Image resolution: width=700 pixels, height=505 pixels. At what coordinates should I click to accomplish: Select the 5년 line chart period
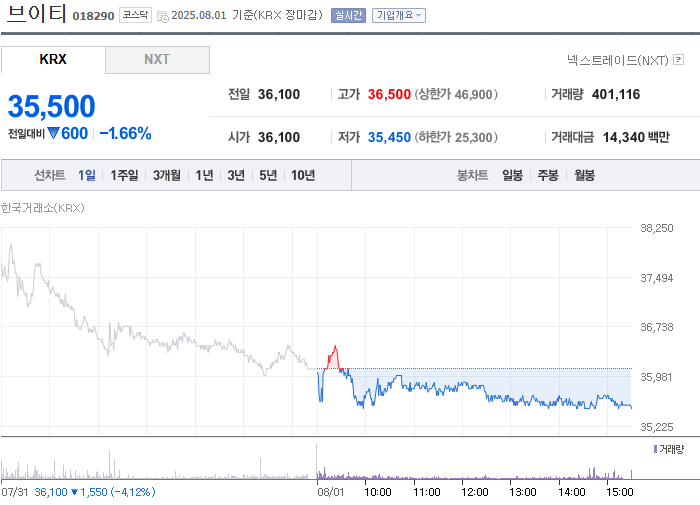tap(268, 175)
